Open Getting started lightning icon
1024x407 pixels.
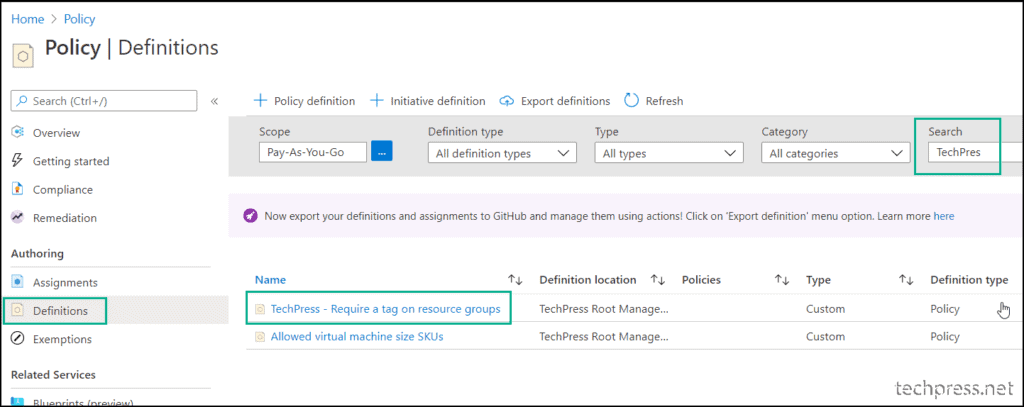tap(18, 161)
